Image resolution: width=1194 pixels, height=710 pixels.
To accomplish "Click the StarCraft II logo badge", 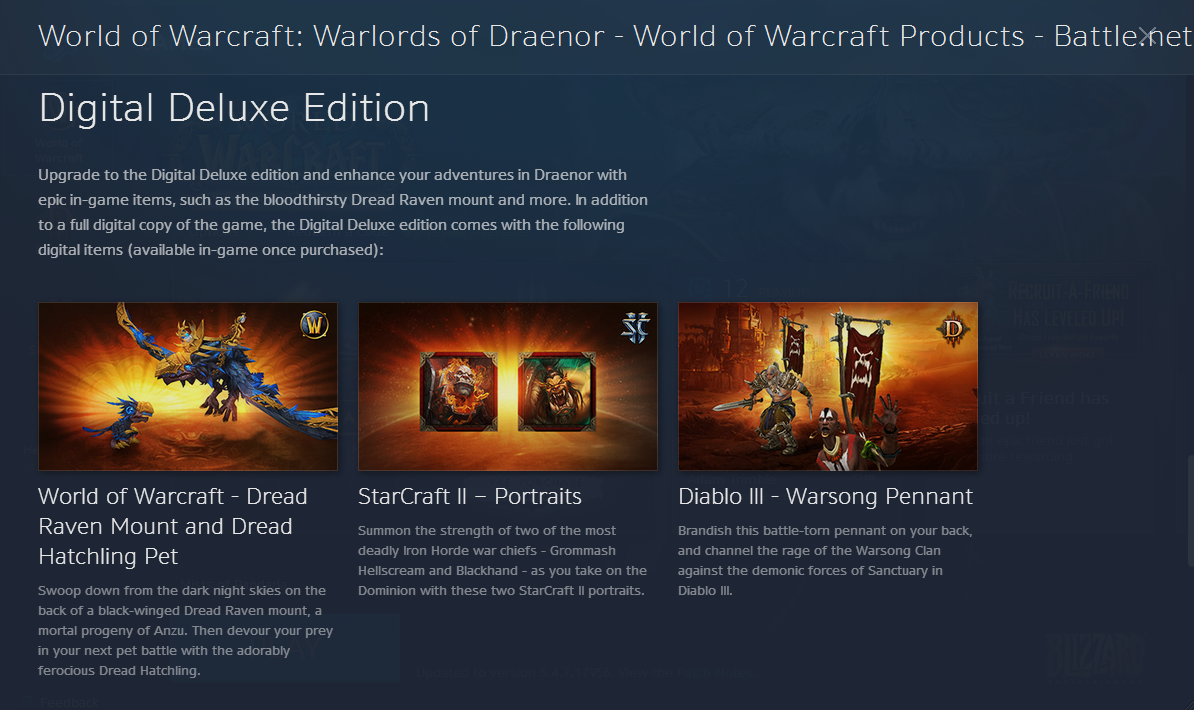I will point(635,328).
